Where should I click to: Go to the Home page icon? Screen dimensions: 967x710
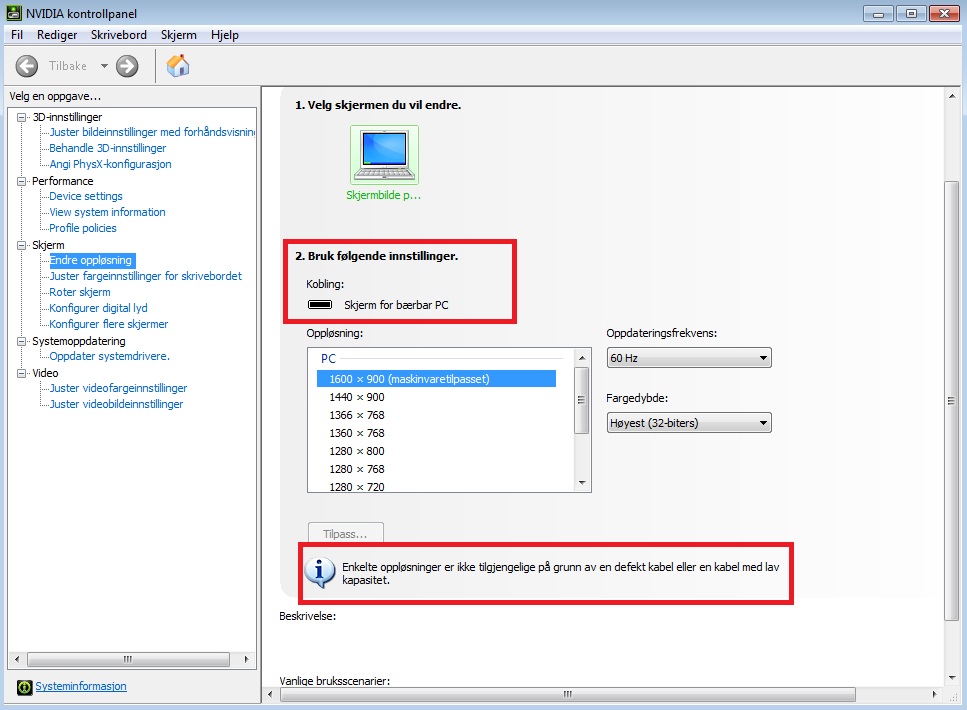(178, 65)
